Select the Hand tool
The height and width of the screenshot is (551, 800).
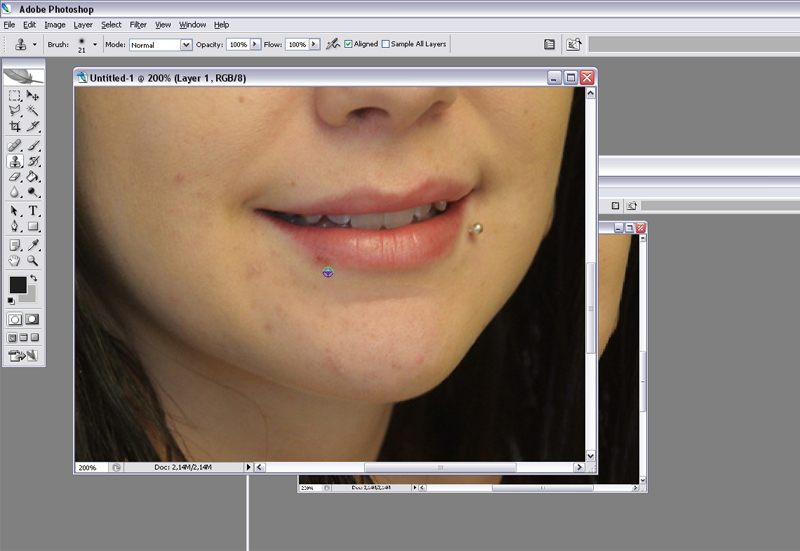click(x=15, y=260)
